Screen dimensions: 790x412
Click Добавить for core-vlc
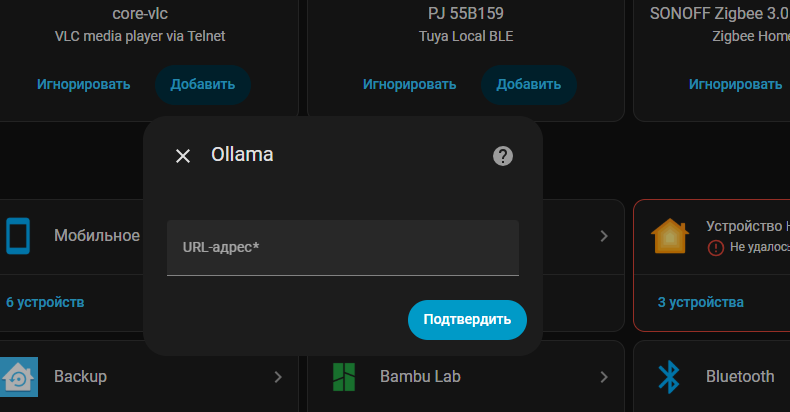point(203,85)
